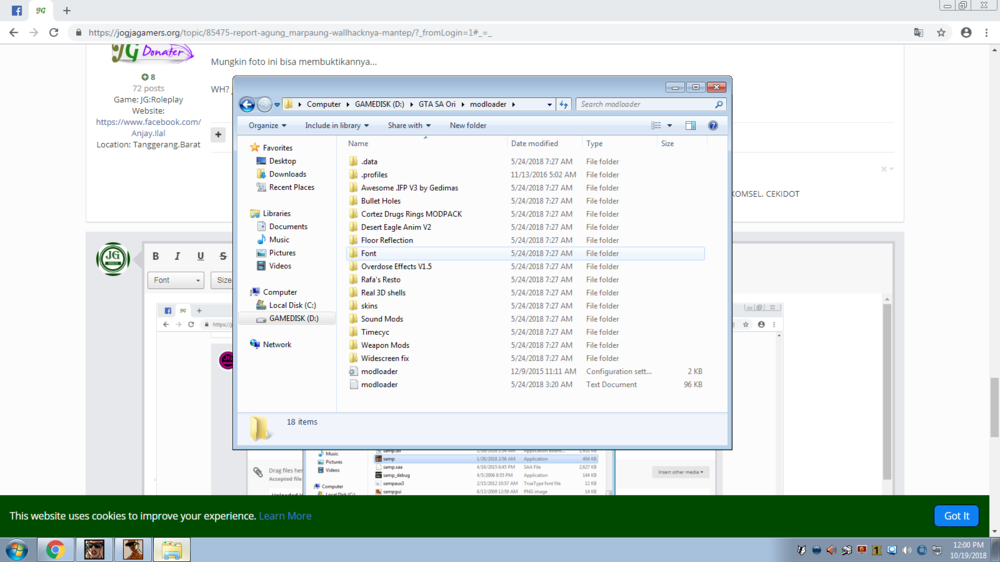This screenshot has height=562, width=1000.
Task: Open a new browser tab
Action: coord(67,10)
